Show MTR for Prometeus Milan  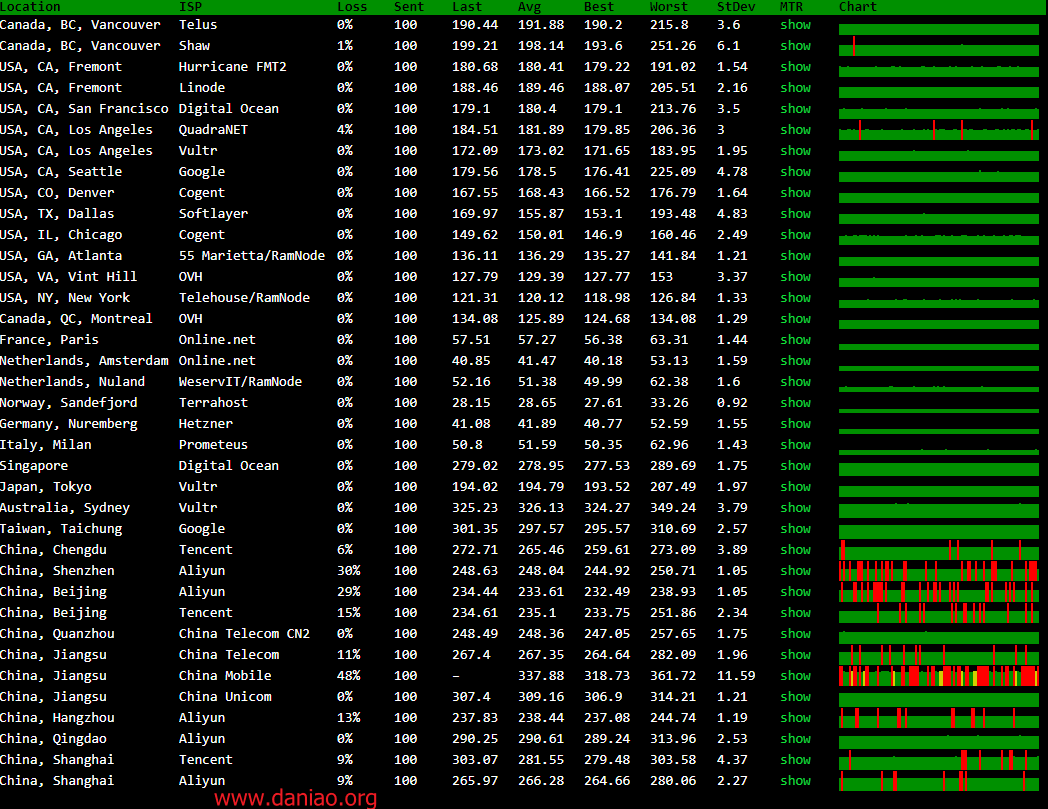pos(795,445)
